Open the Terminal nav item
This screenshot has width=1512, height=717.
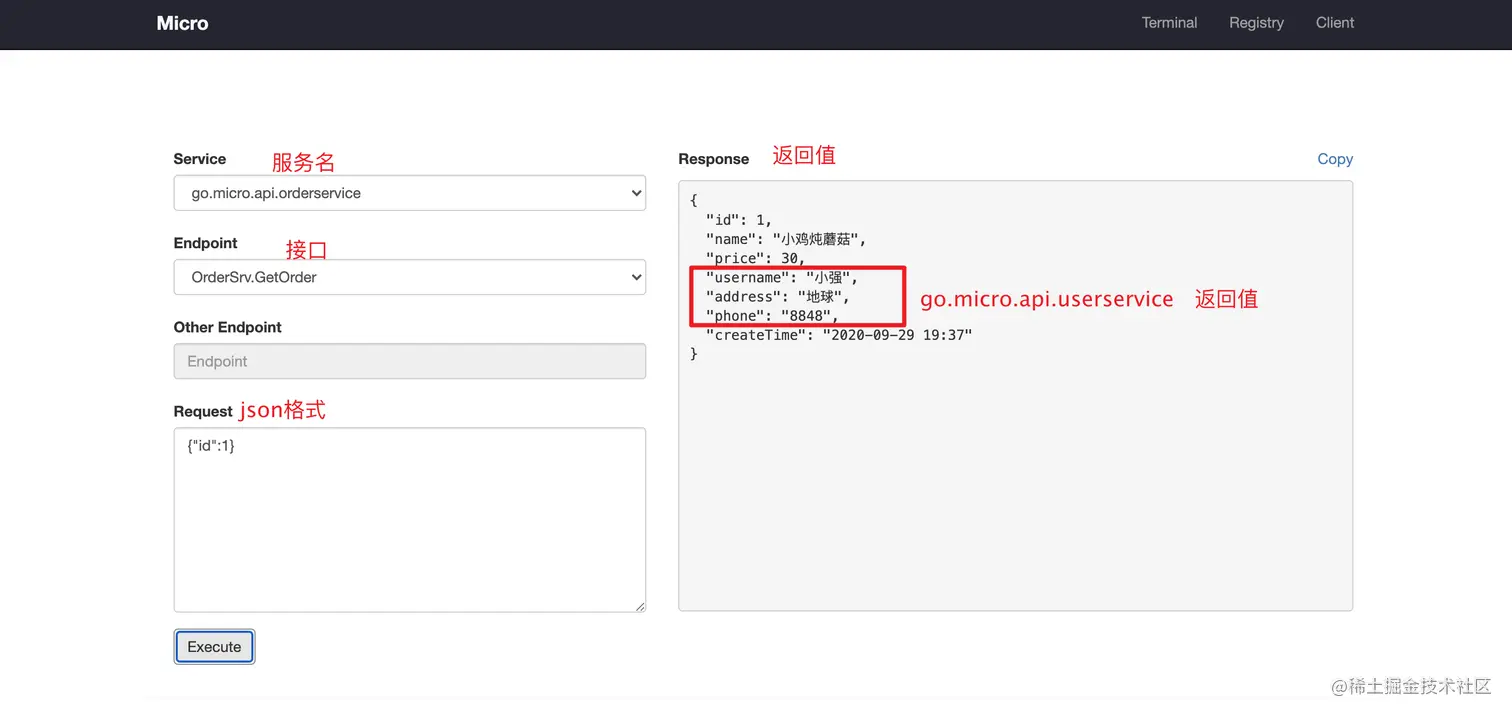1169,23
